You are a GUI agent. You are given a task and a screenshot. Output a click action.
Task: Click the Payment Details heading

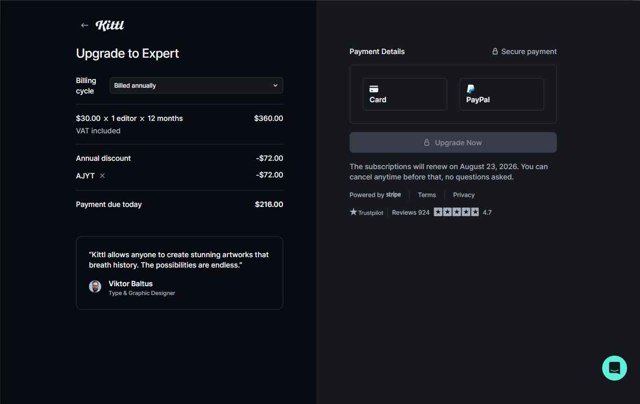point(377,51)
